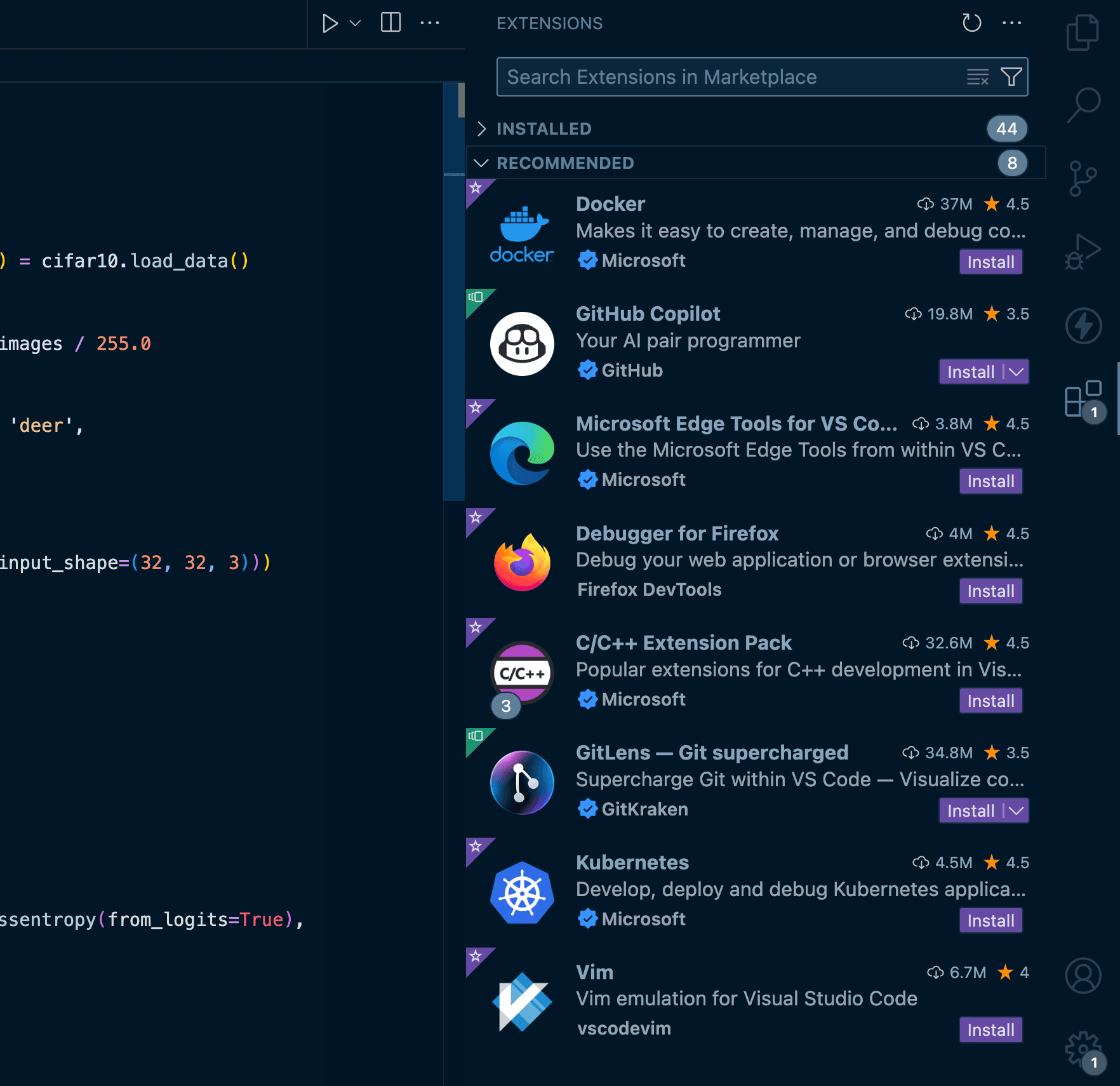Click the Docker 4.5 star rating

1006,204
